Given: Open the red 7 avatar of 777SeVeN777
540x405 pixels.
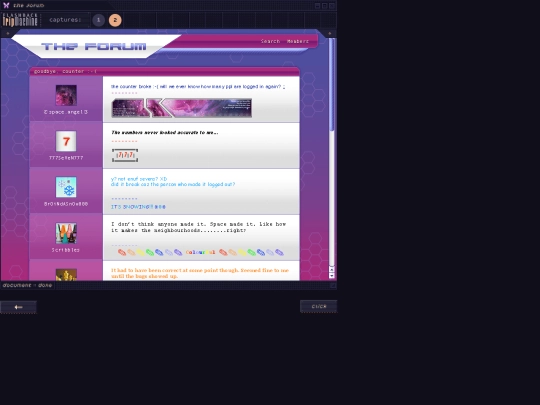Looking at the screenshot, I should 66,141.
